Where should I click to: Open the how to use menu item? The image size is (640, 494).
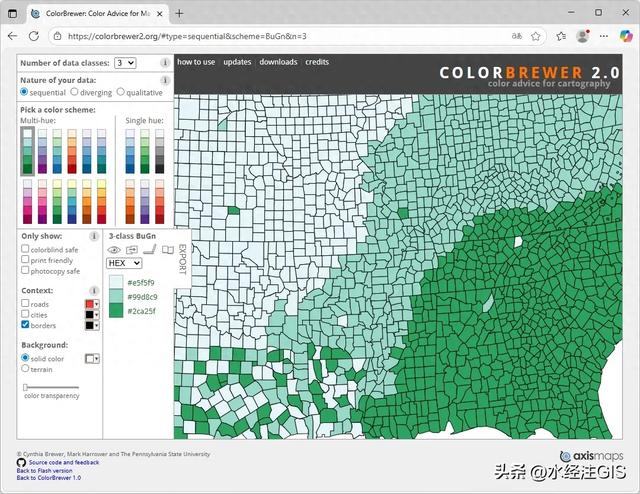(x=196, y=62)
